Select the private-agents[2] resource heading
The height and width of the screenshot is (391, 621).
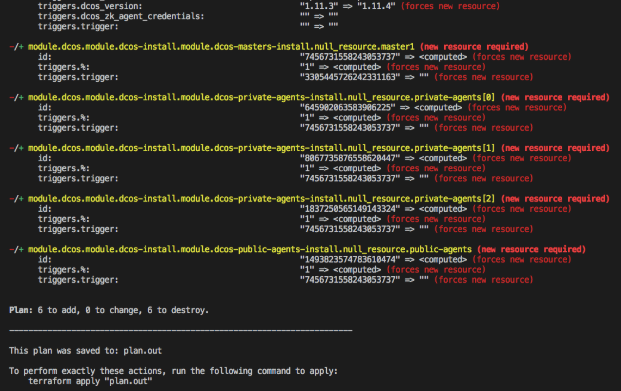[261, 199]
